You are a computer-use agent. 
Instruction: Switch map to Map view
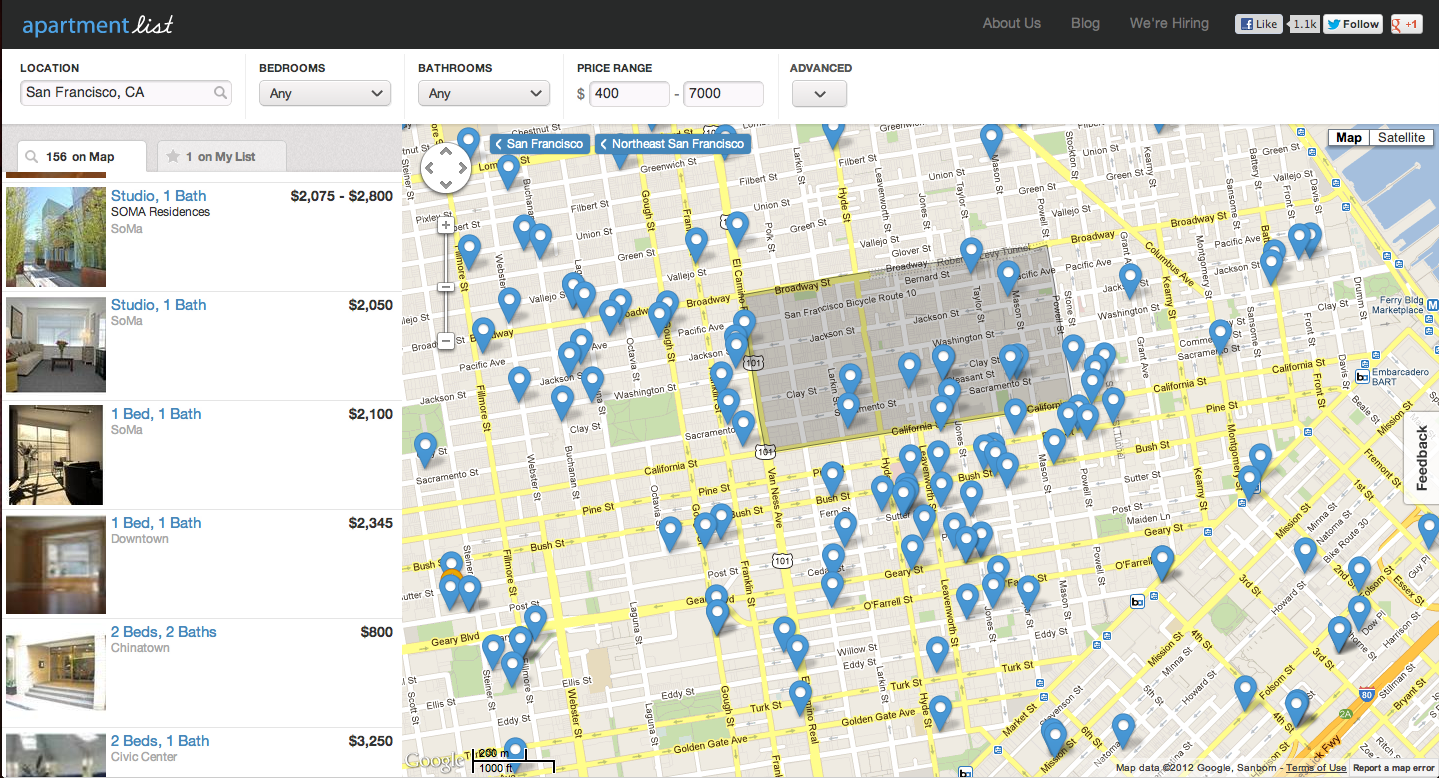click(1349, 137)
